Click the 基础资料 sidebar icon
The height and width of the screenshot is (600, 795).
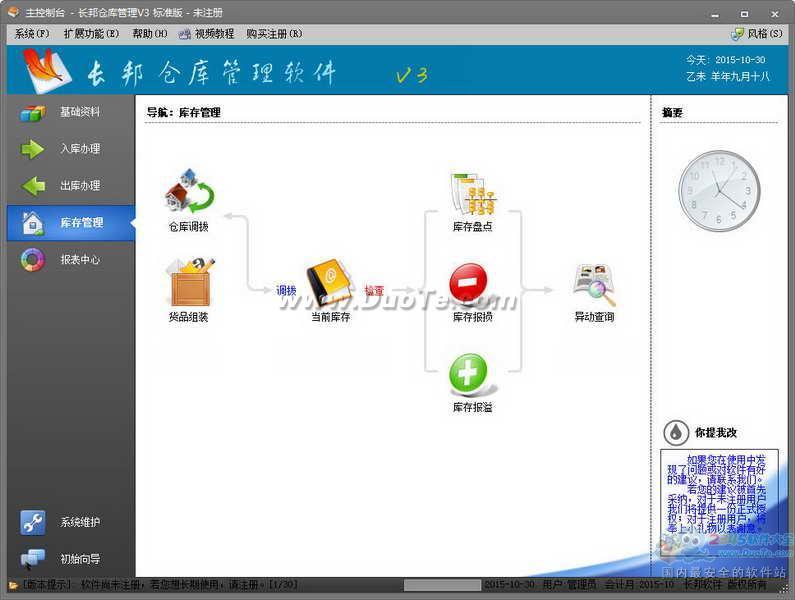33,112
